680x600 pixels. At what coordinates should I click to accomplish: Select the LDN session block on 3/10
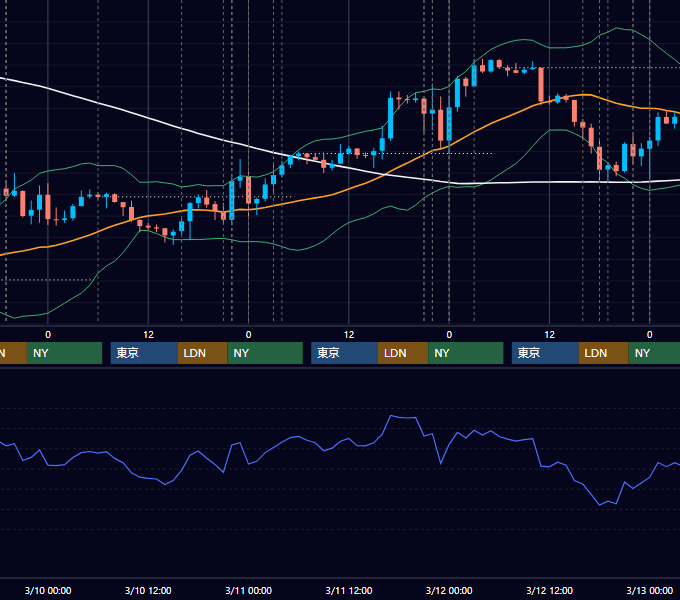coord(203,353)
